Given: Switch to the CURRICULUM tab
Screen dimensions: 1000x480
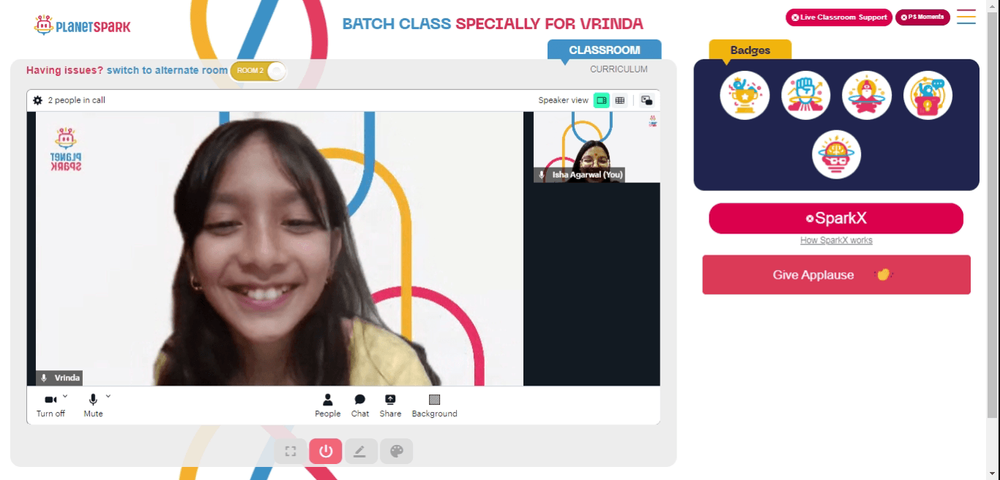Looking at the screenshot, I should click(619, 69).
